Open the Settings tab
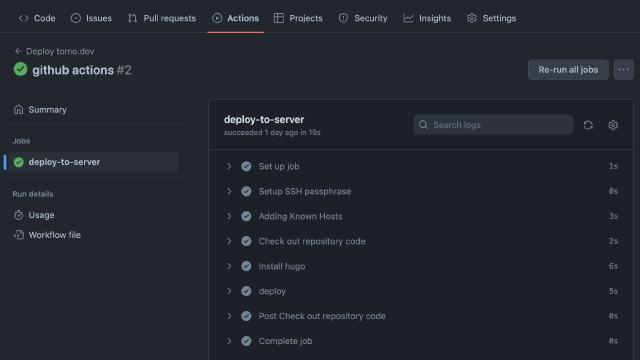 click(491, 18)
